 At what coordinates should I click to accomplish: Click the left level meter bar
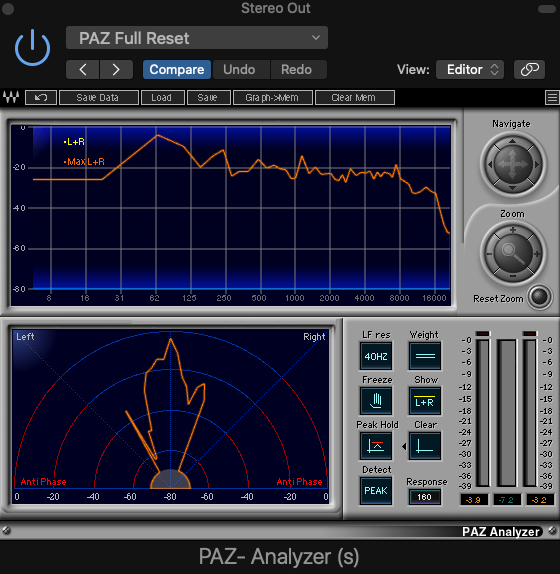[x=482, y=413]
